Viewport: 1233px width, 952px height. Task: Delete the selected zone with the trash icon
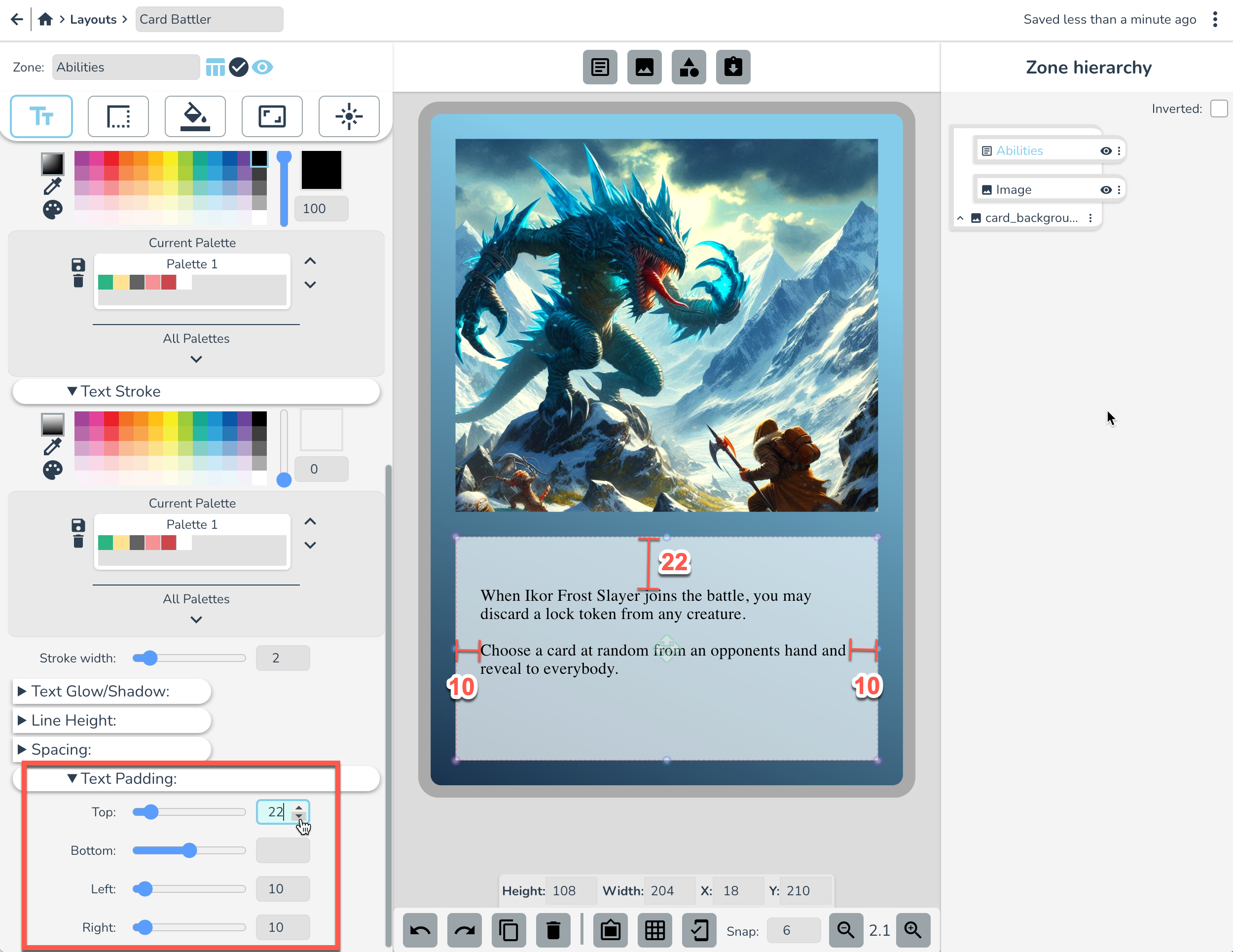pyautogui.click(x=553, y=931)
